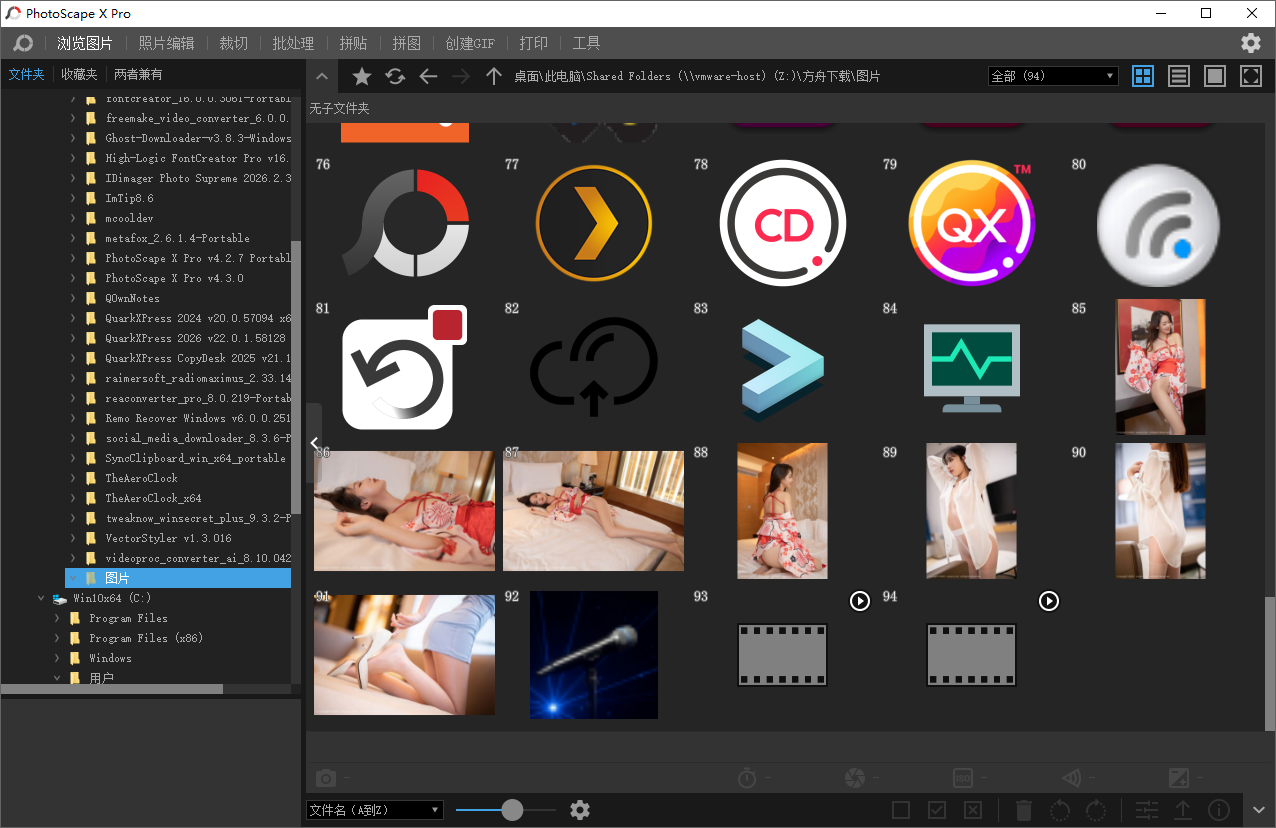The image size is (1276, 828).
Task: Click the folder tree horizontal scrollbar
Action: point(112,689)
